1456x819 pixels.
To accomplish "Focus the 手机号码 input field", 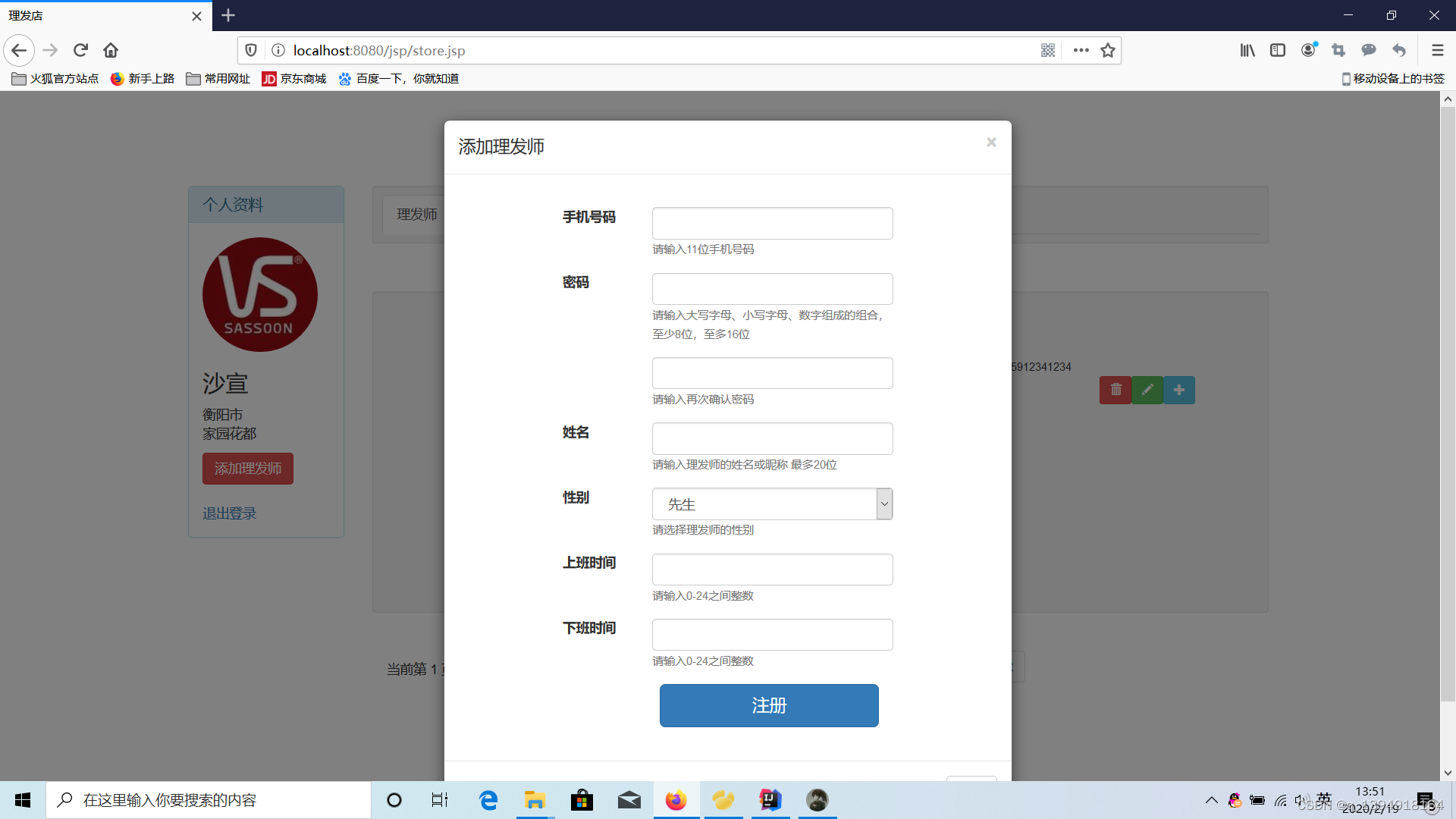I will (772, 223).
